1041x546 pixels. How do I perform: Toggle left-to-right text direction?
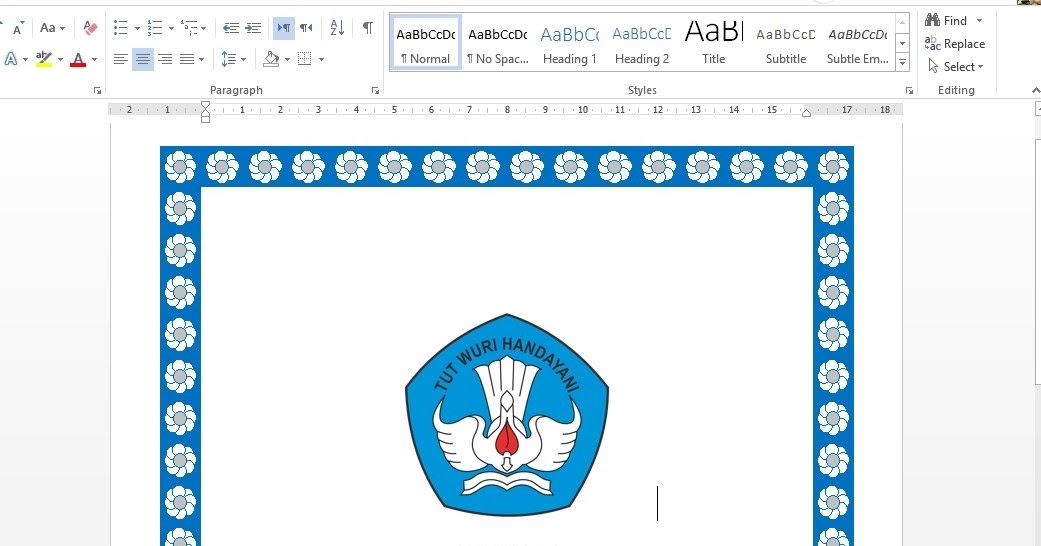coord(283,28)
